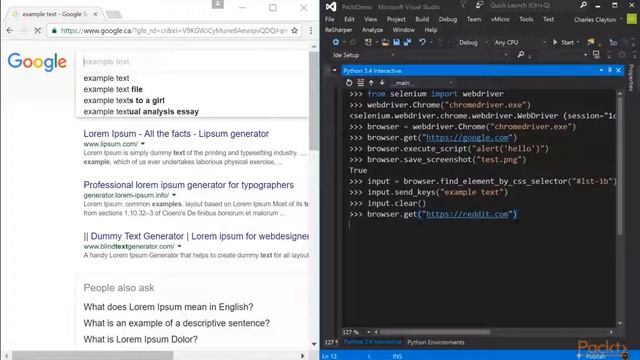This screenshot has width=640, height=360.
Task: Expand the www.blindtextgenerator.com result dropdown arrow
Action: pos(179,246)
